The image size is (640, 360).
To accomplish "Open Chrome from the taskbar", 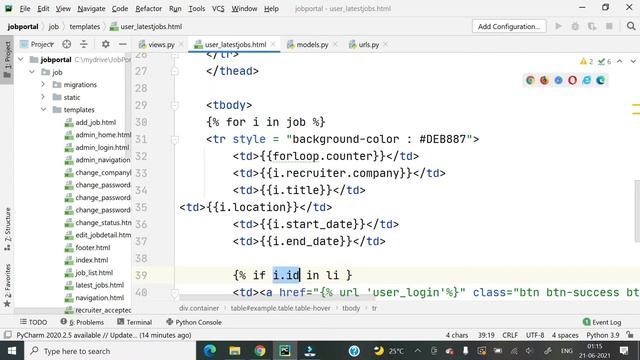I will click(260, 351).
